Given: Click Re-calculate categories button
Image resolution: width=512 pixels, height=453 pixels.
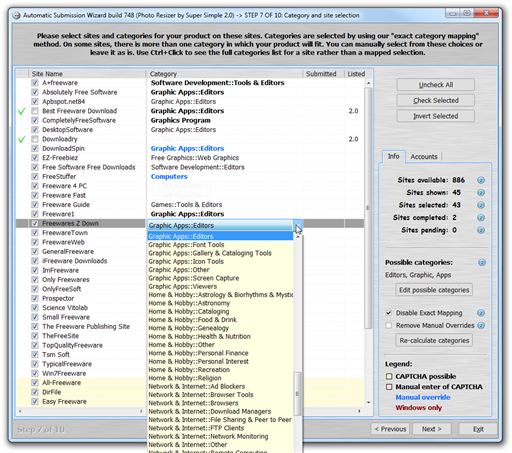Looking at the screenshot, I should click(434, 340).
